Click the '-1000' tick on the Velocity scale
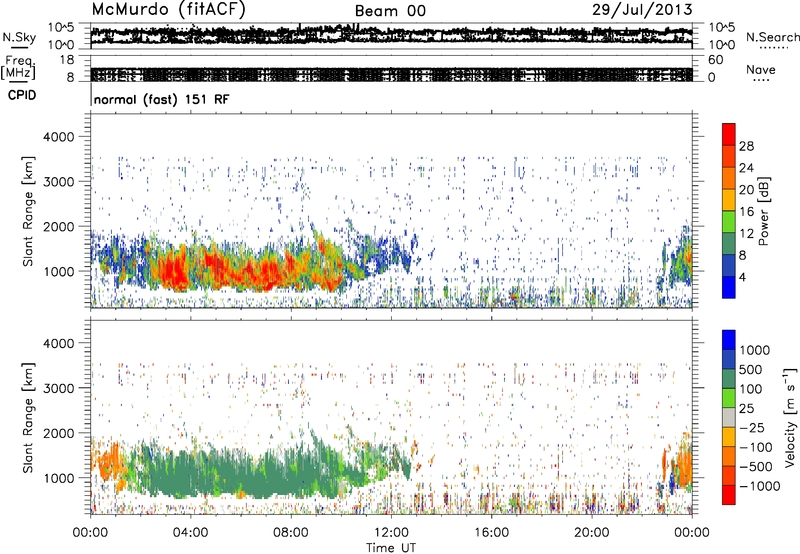The height and width of the screenshot is (554, 800). point(760,486)
